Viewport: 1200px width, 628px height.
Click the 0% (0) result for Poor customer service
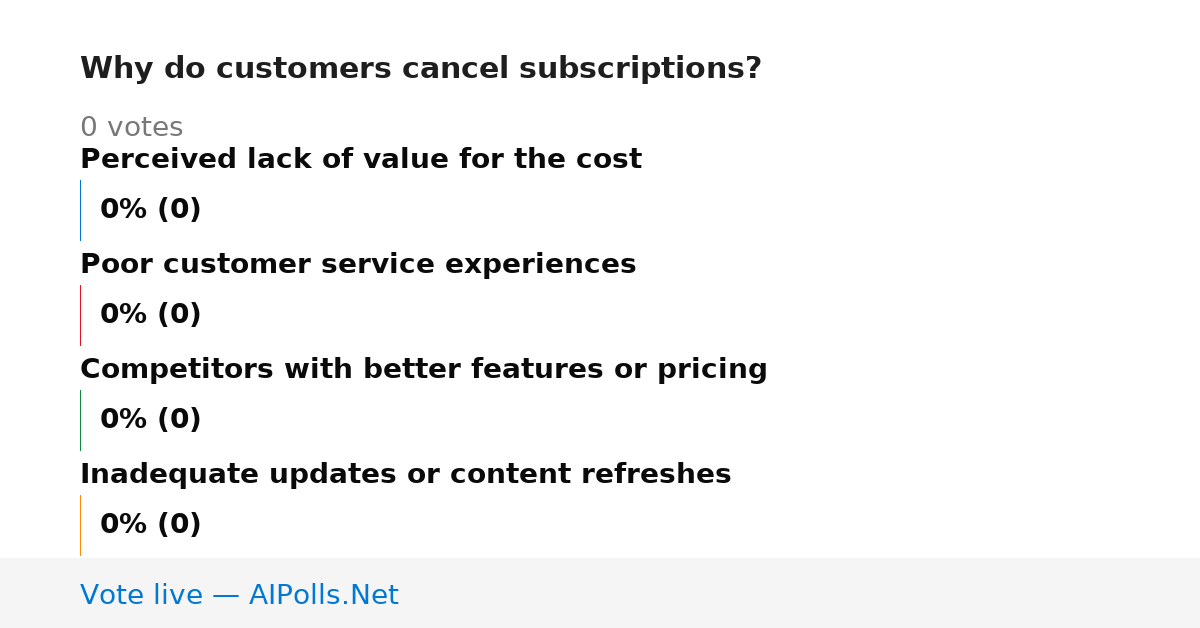click(x=150, y=315)
